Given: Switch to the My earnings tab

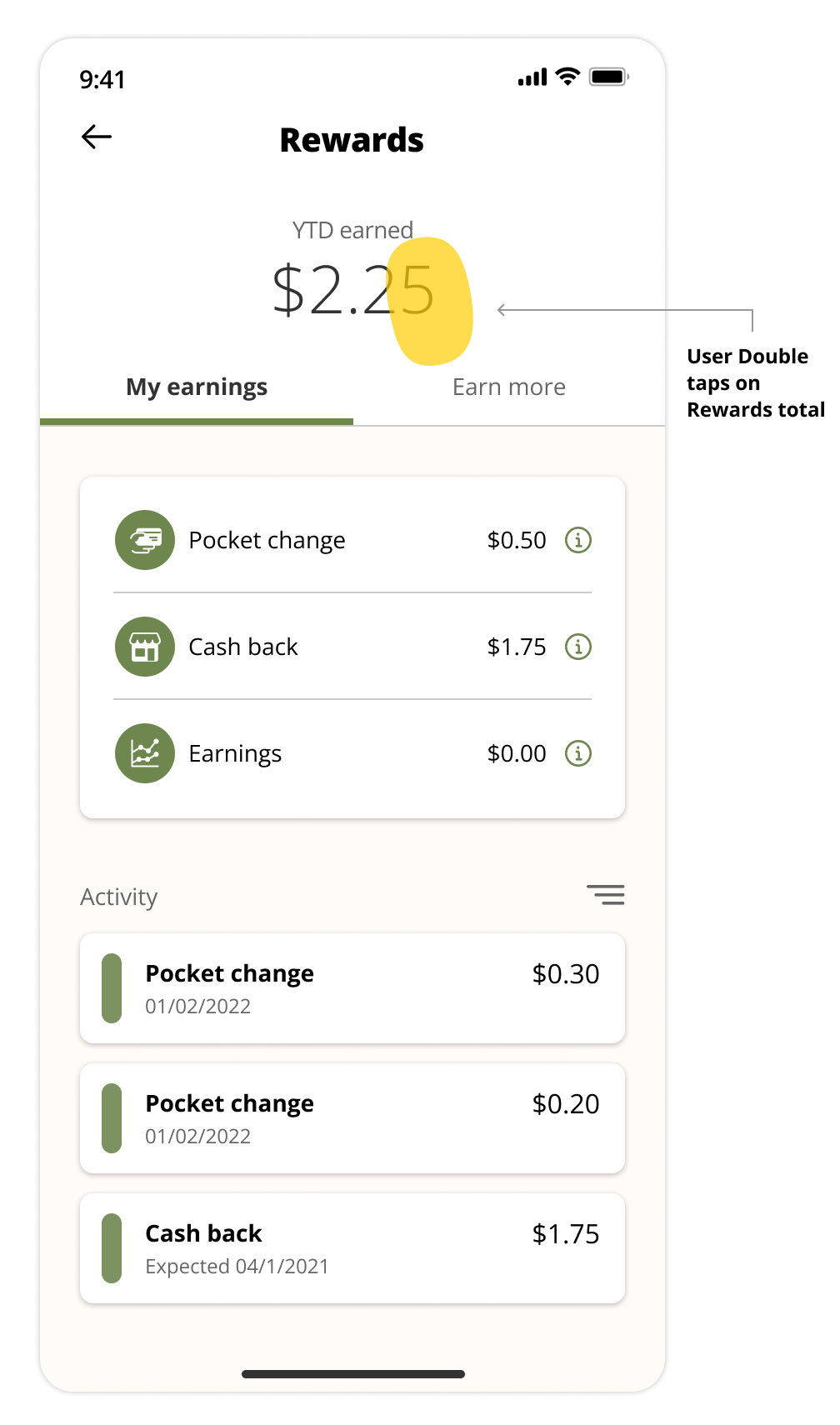Looking at the screenshot, I should pyautogui.click(x=197, y=387).
